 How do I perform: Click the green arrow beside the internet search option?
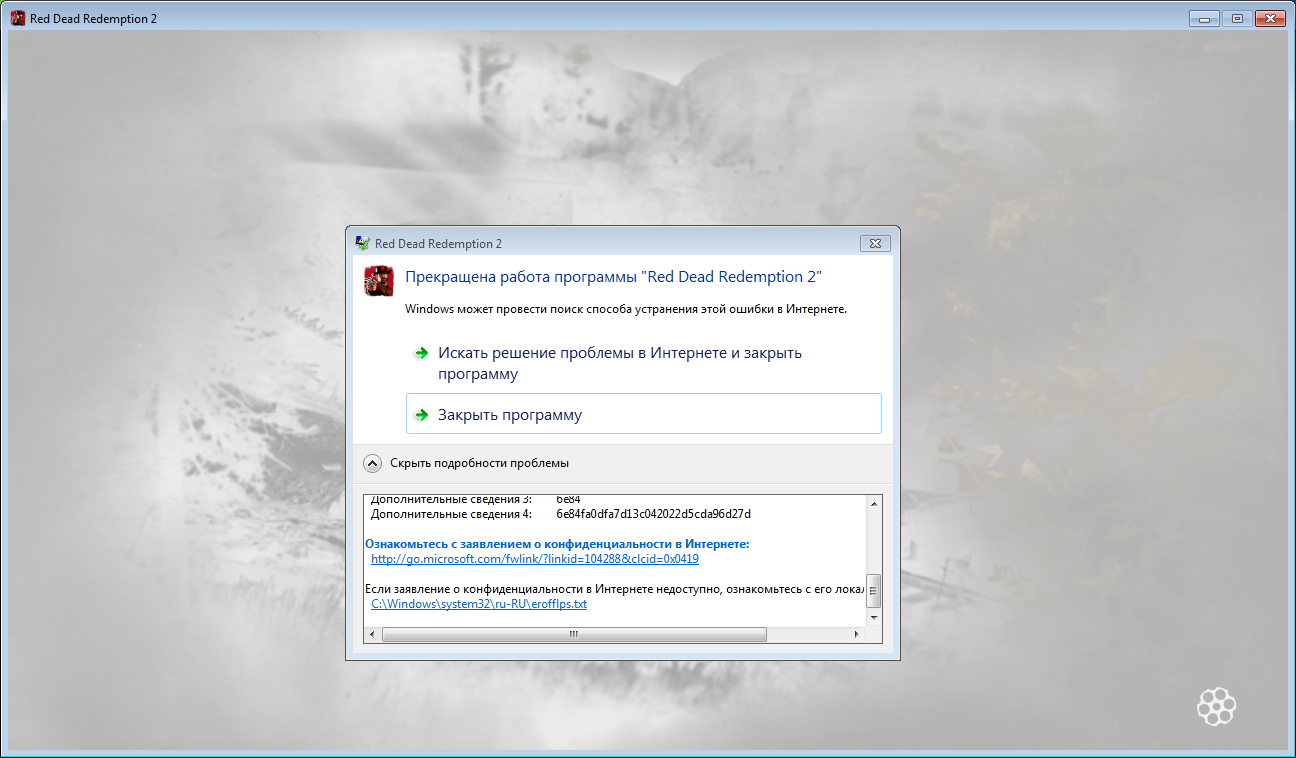pos(421,352)
